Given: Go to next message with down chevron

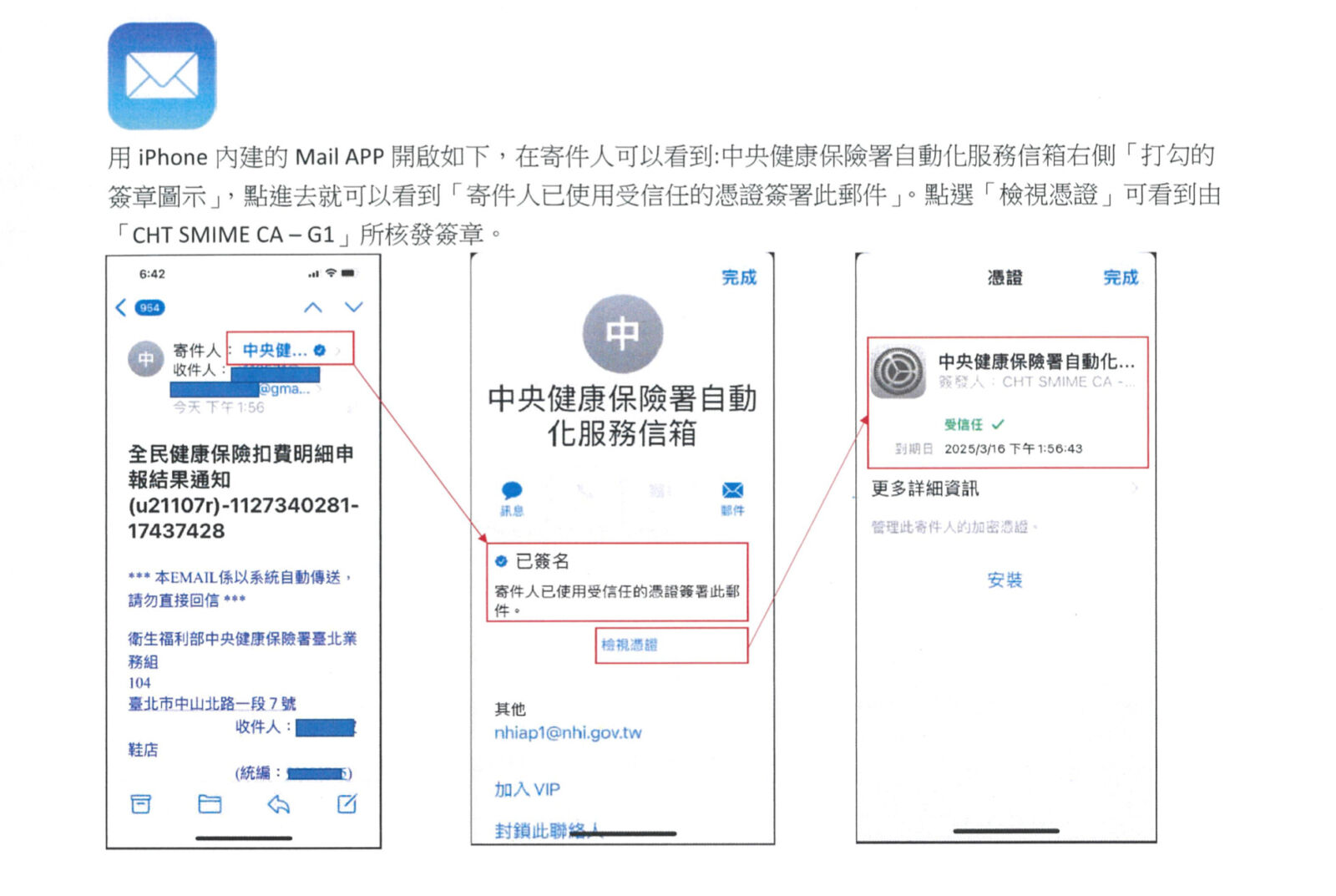Looking at the screenshot, I should (354, 307).
